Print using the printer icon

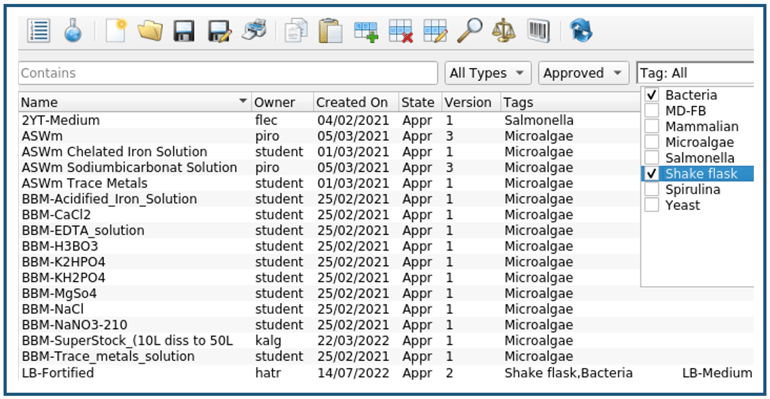[x=254, y=30]
